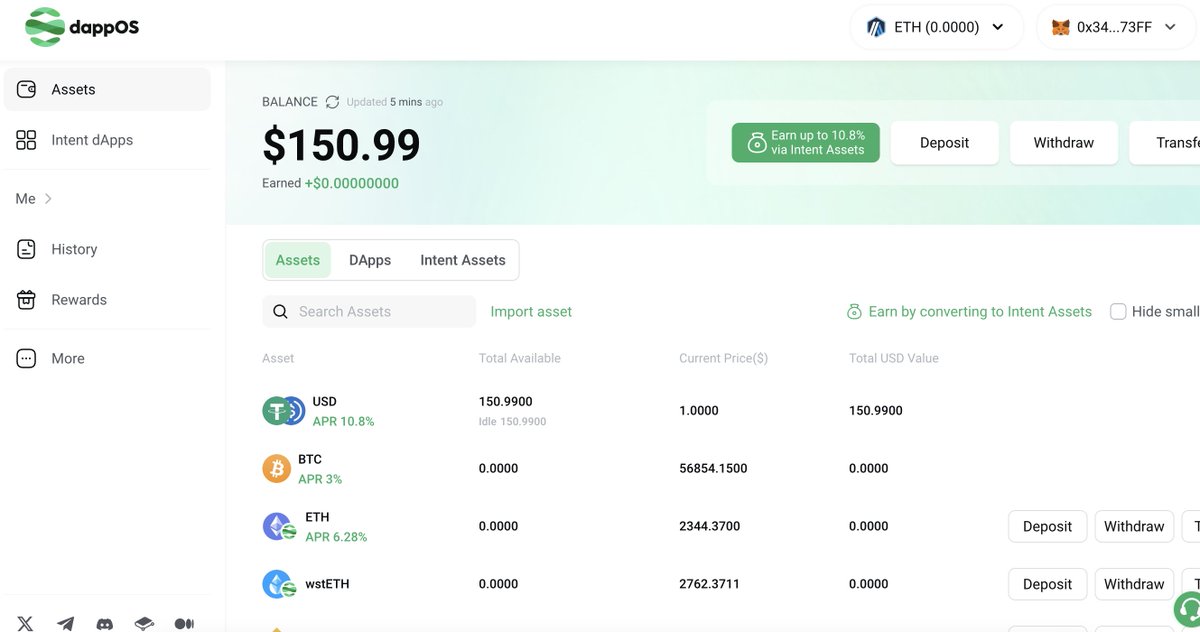Open the wallet address 0x34...73FF dropdown
Viewport: 1200px width, 632px height.
pyautogui.click(x=1118, y=27)
